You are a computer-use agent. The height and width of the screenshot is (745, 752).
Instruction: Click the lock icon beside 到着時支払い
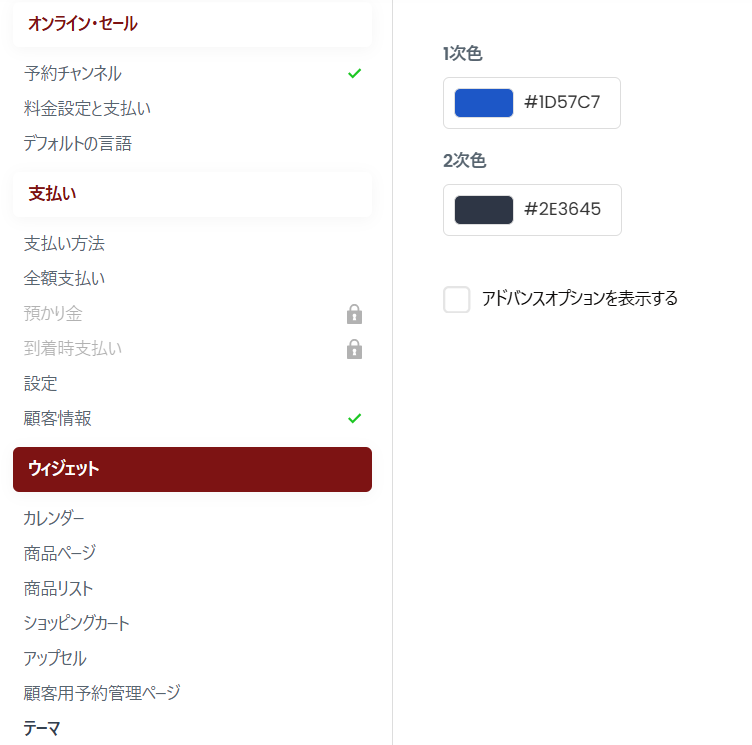click(x=354, y=350)
